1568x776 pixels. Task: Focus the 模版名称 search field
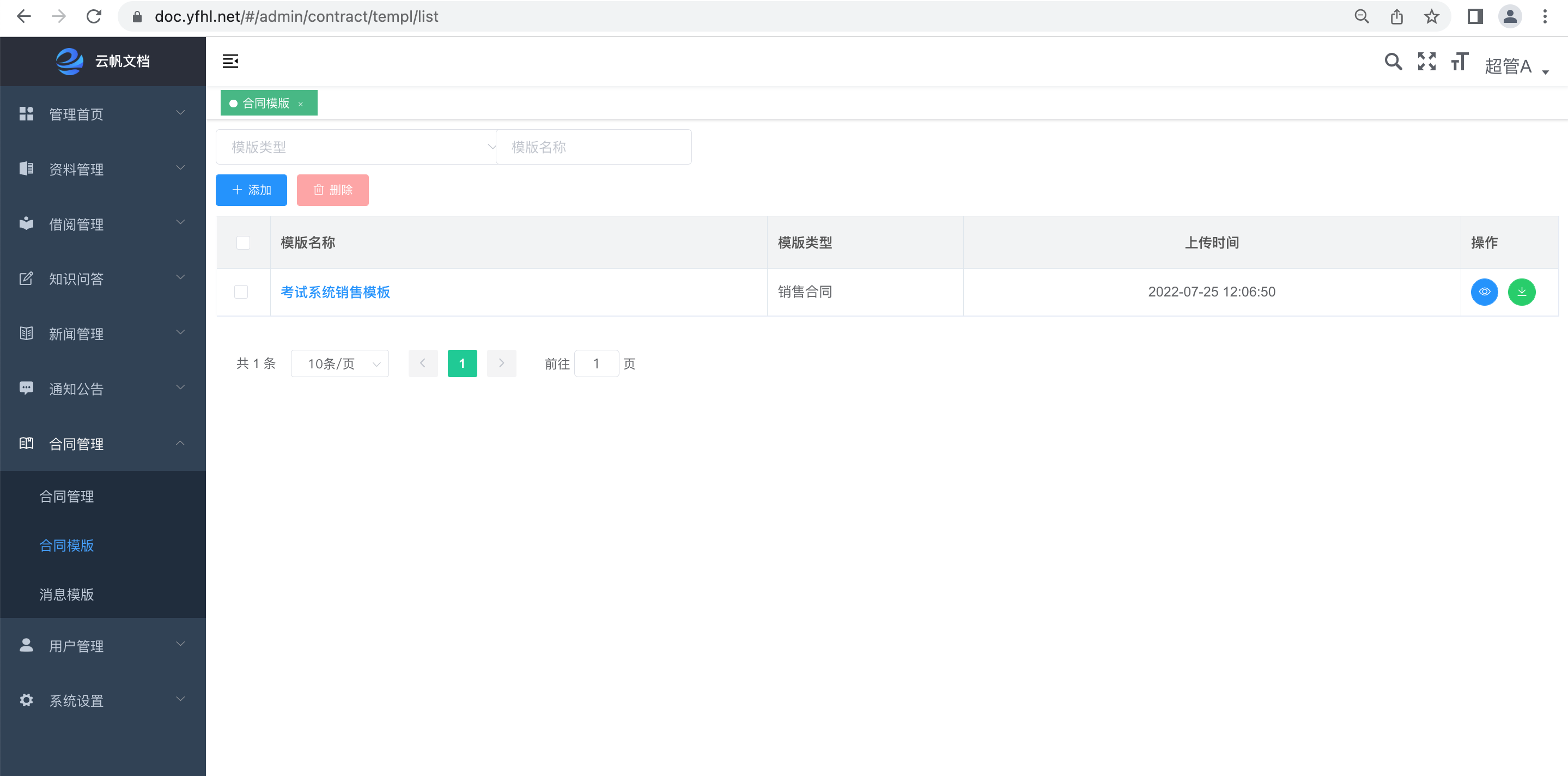click(x=594, y=147)
